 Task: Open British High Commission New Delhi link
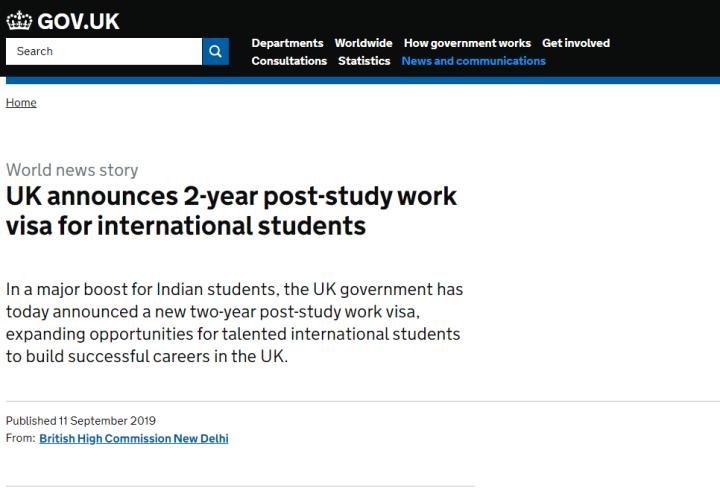(x=134, y=439)
